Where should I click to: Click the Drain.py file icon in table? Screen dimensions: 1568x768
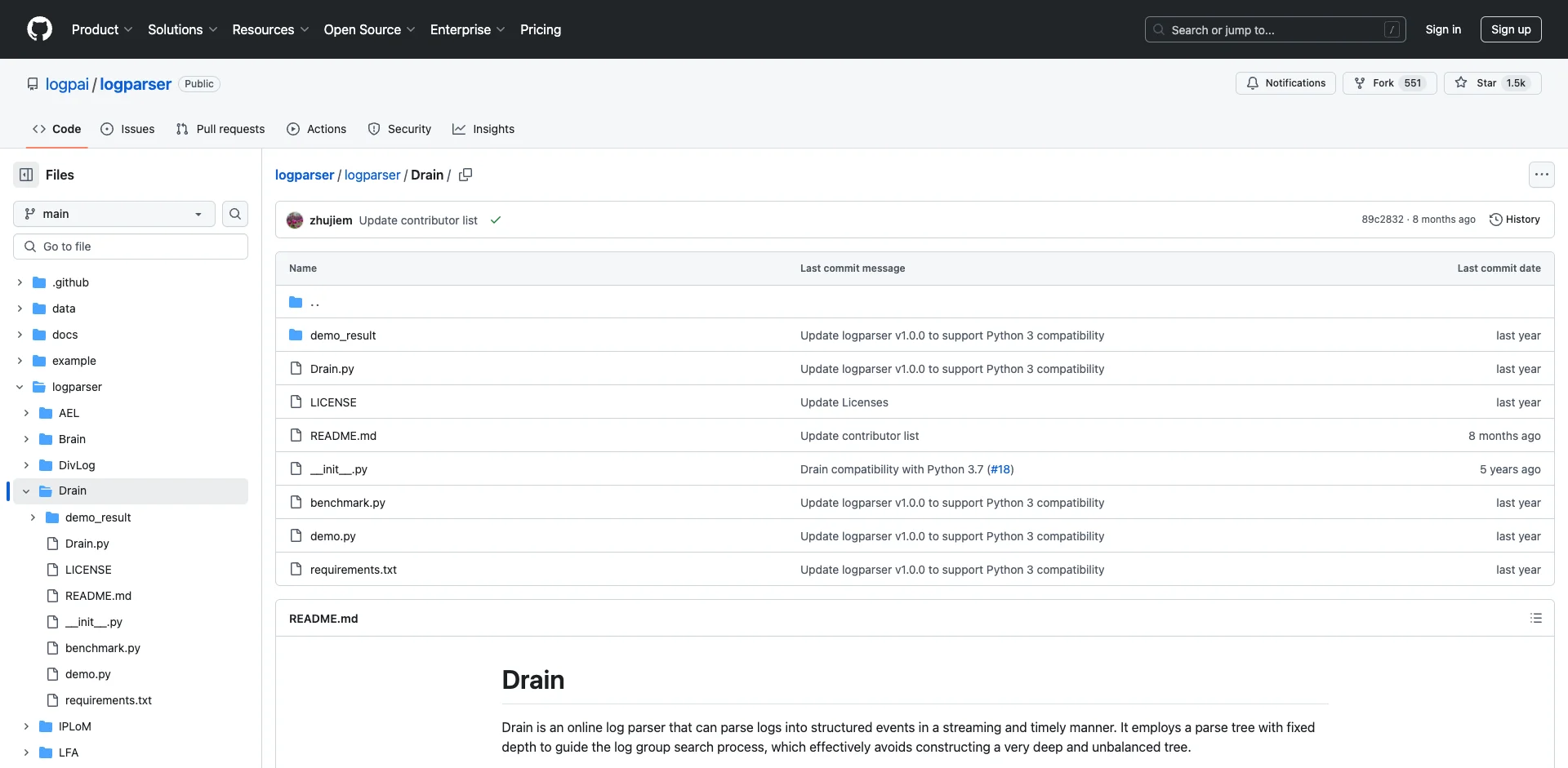[x=296, y=369]
